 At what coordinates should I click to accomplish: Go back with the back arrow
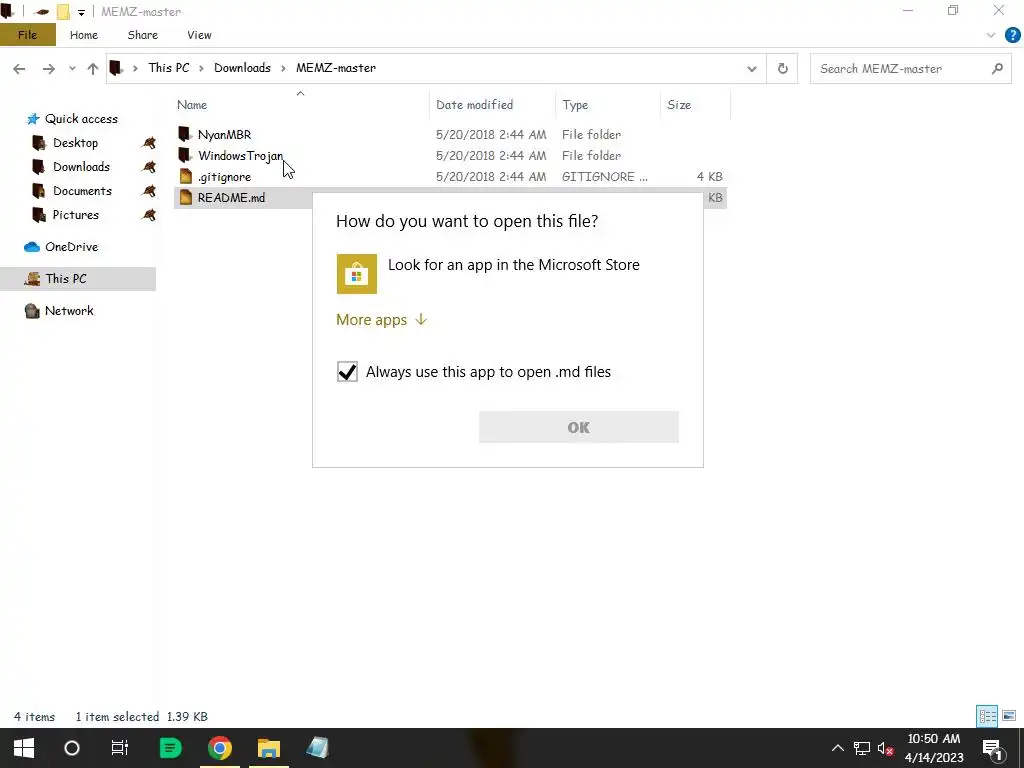tap(19, 69)
